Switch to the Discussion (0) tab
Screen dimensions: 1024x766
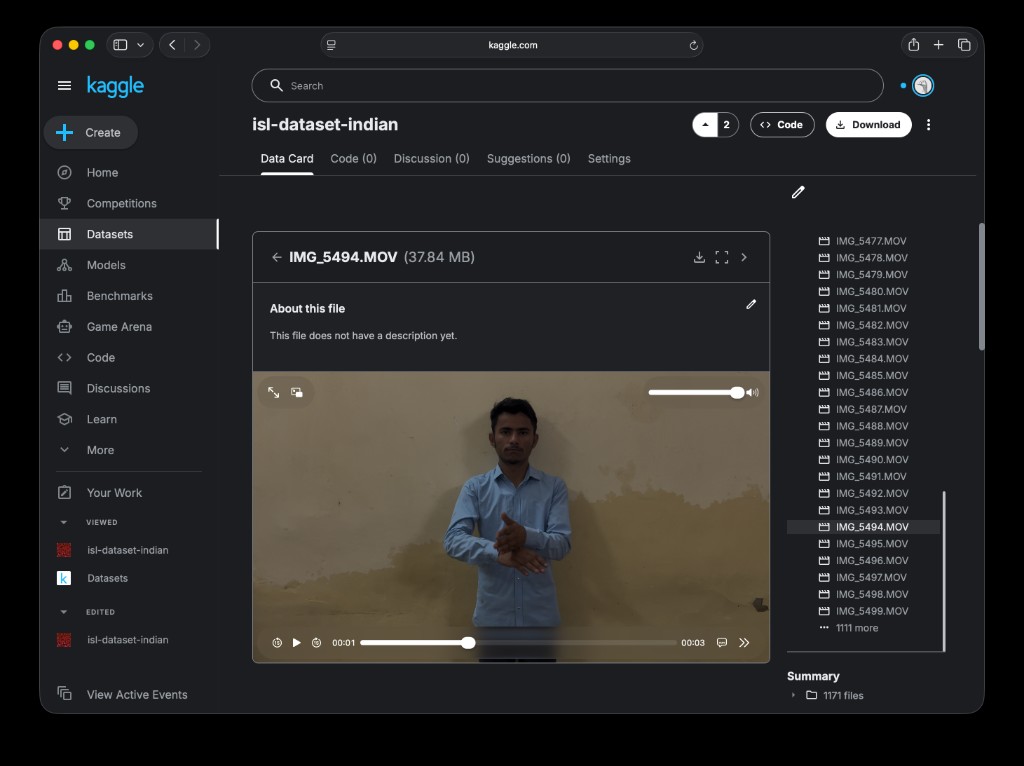pos(431,159)
